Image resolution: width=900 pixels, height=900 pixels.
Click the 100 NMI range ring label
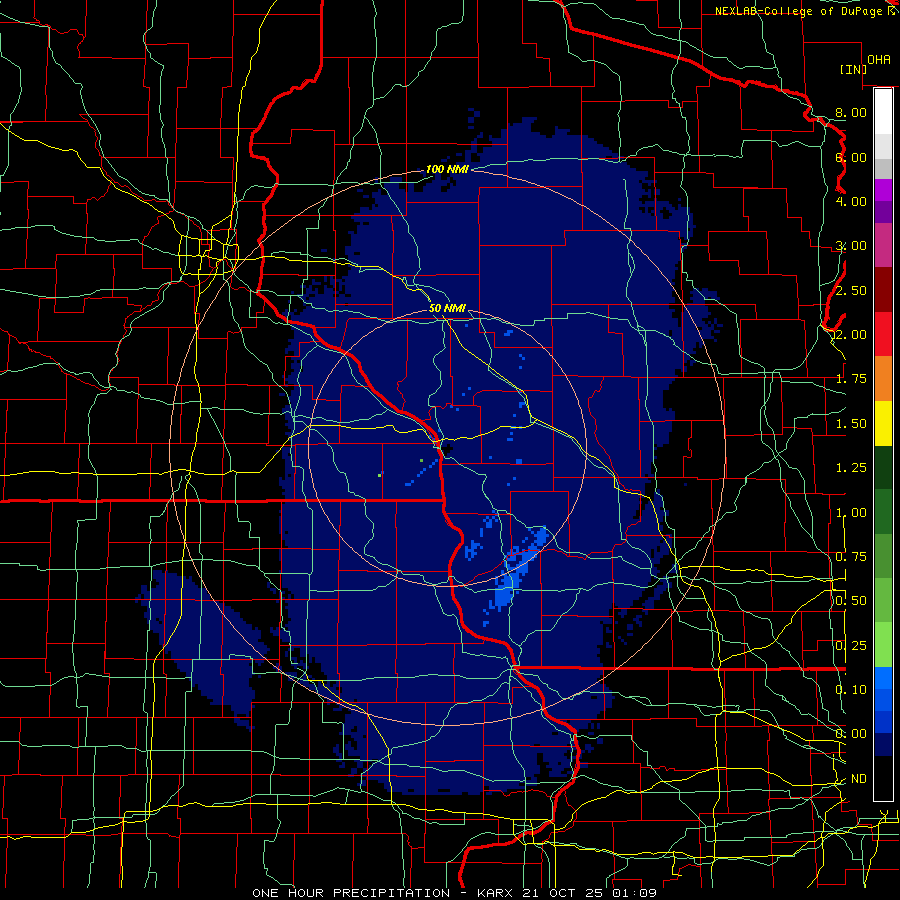447,169
